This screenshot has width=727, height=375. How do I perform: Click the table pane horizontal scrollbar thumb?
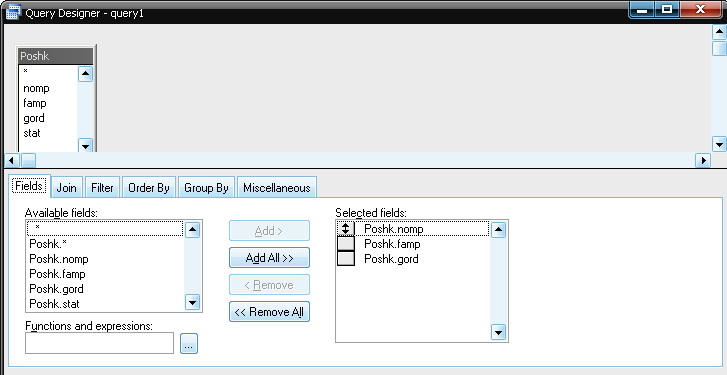click(28, 160)
